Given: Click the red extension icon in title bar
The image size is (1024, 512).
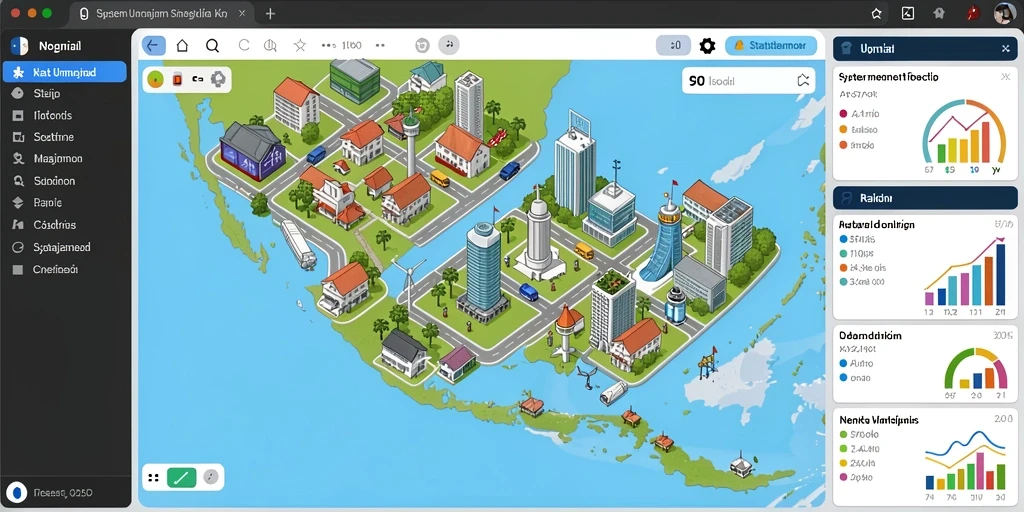Looking at the screenshot, I should [x=973, y=13].
